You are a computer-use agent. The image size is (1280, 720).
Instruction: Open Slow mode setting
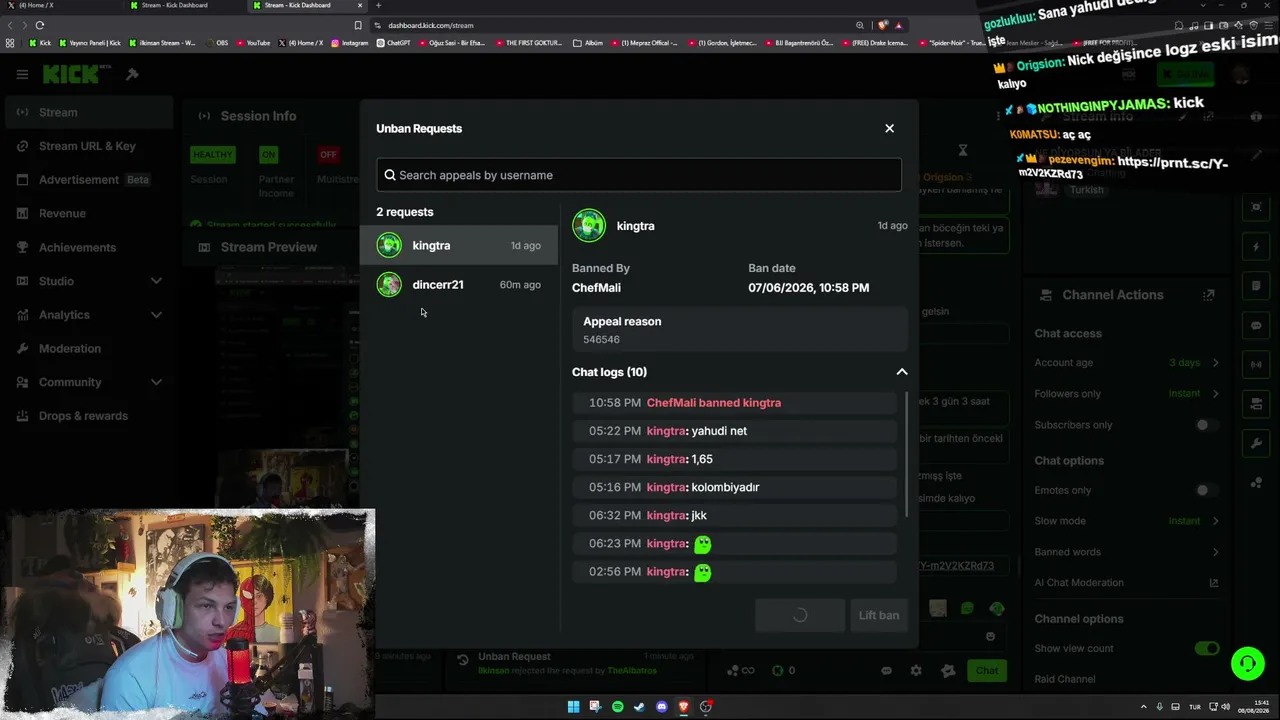(x=1127, y=521)
